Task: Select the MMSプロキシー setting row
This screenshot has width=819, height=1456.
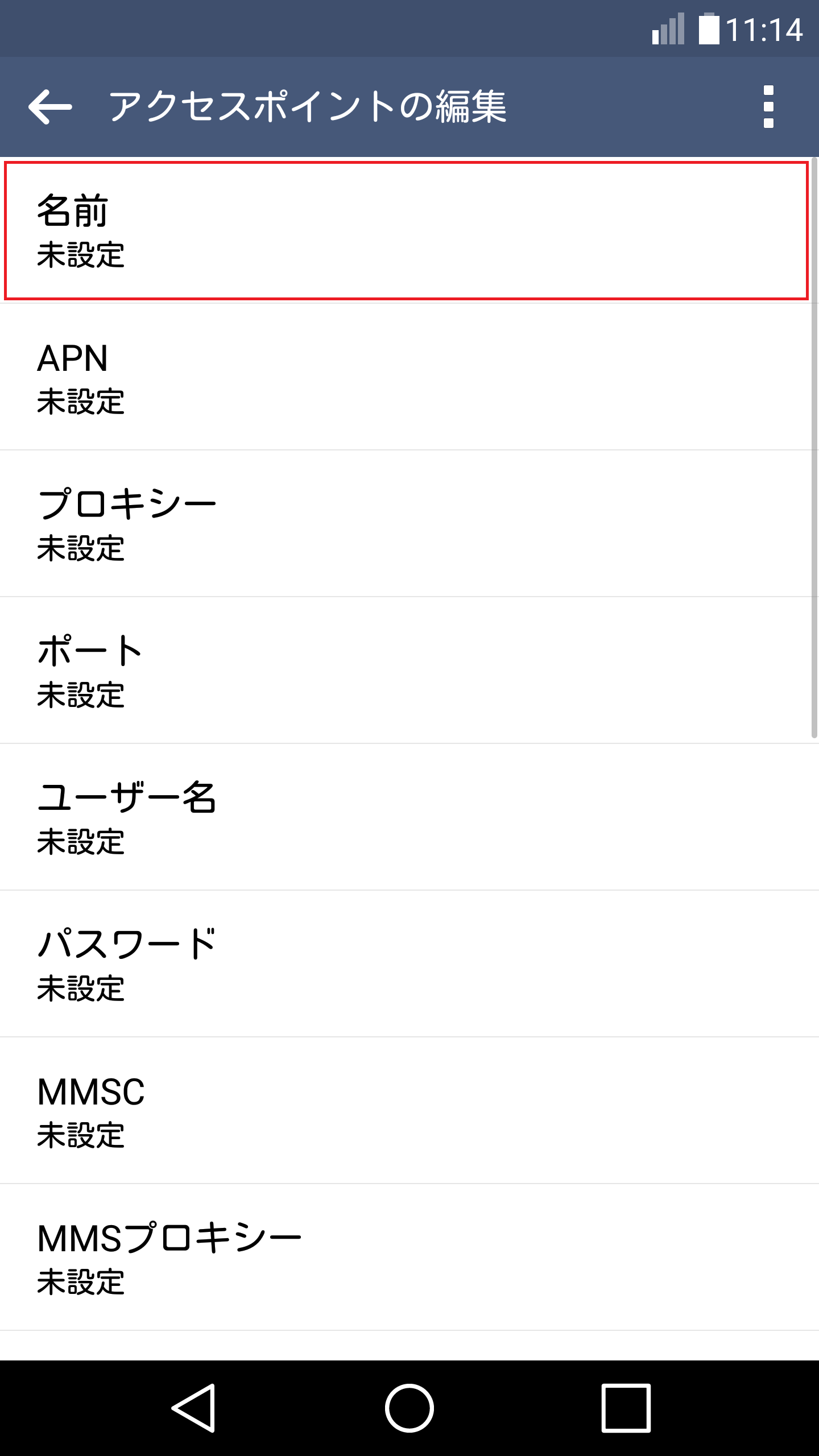Action: point(406,1257)
